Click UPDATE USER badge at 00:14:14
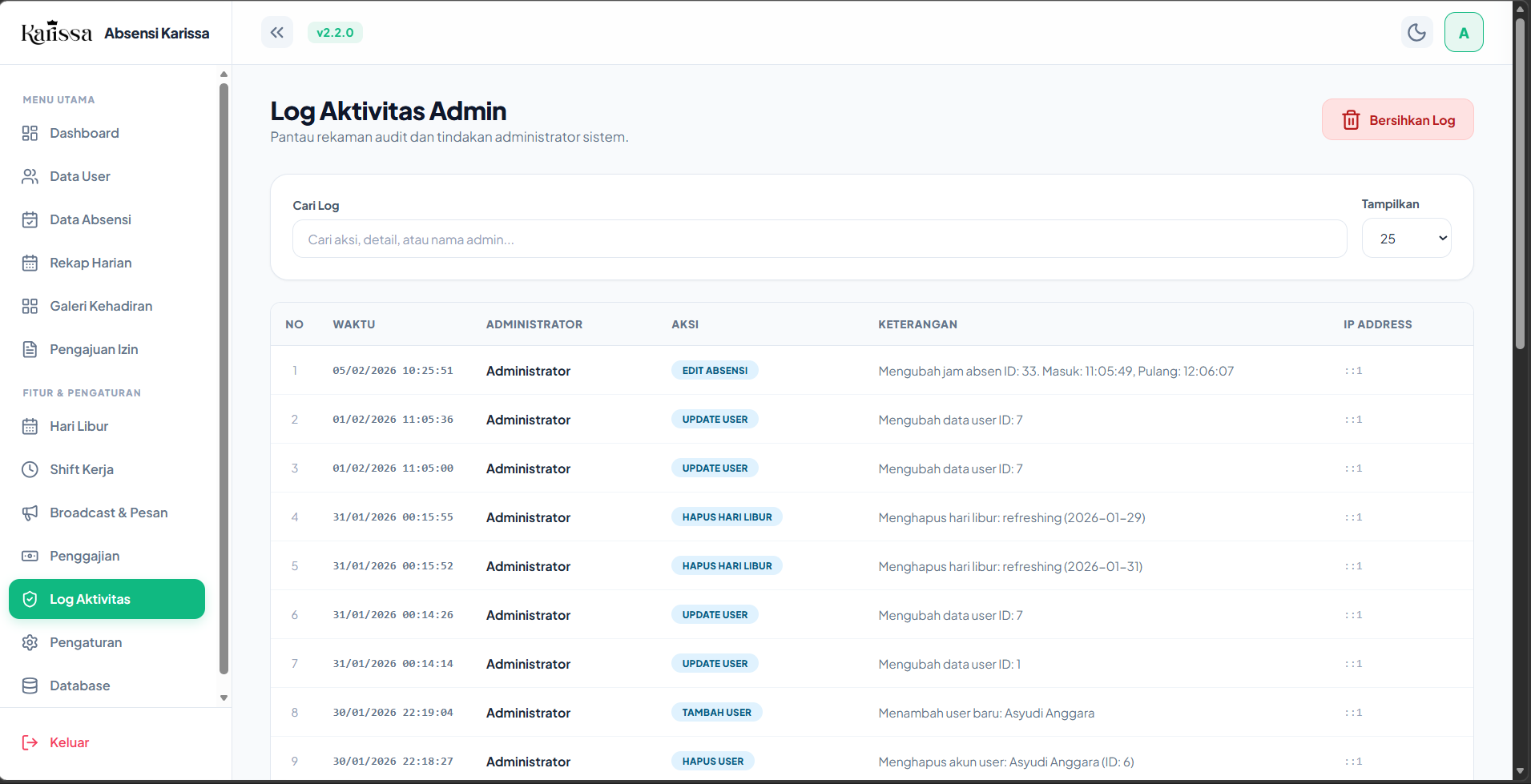Image resolution: width=1531 pixels, height=784 pixels. (x=715, y=663)
